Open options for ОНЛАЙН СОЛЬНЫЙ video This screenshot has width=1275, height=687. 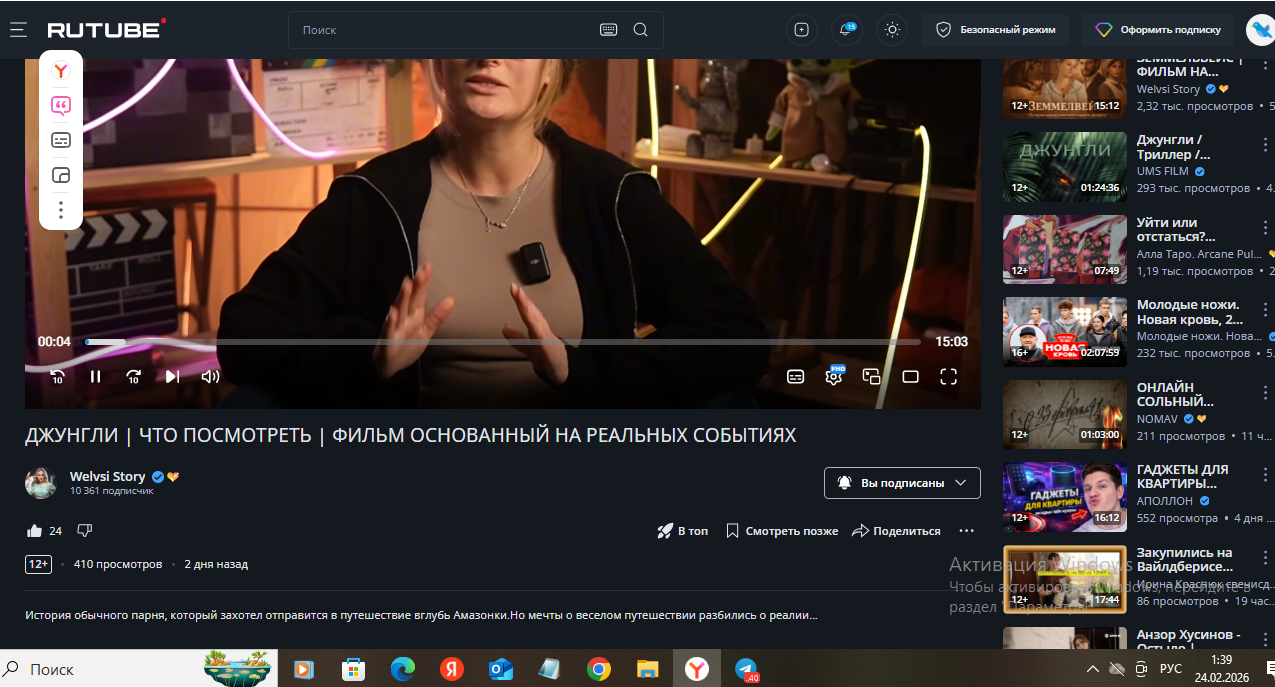[1265, 394]
